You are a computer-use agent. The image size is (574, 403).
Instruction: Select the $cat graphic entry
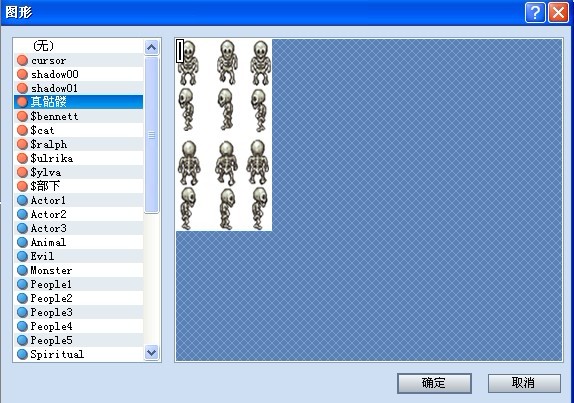click(x=79, y=130)
